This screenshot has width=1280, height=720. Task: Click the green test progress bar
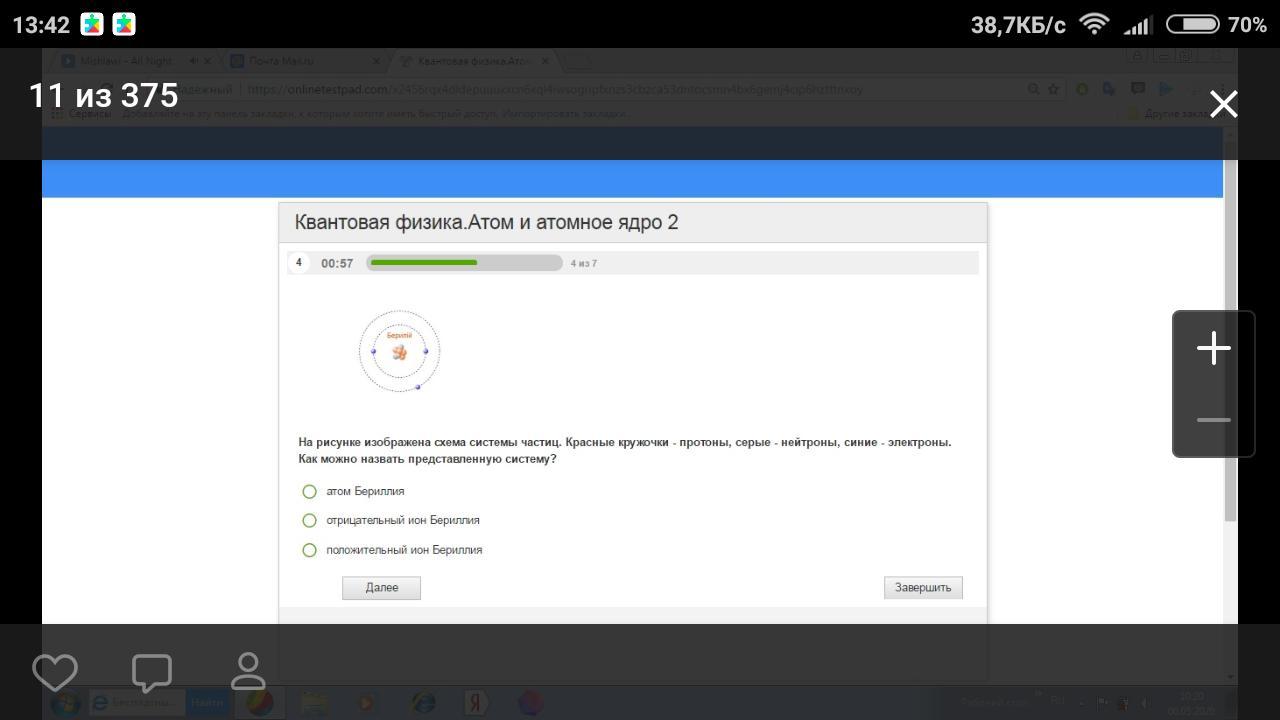pyautogui.click(x=464, y=263)
